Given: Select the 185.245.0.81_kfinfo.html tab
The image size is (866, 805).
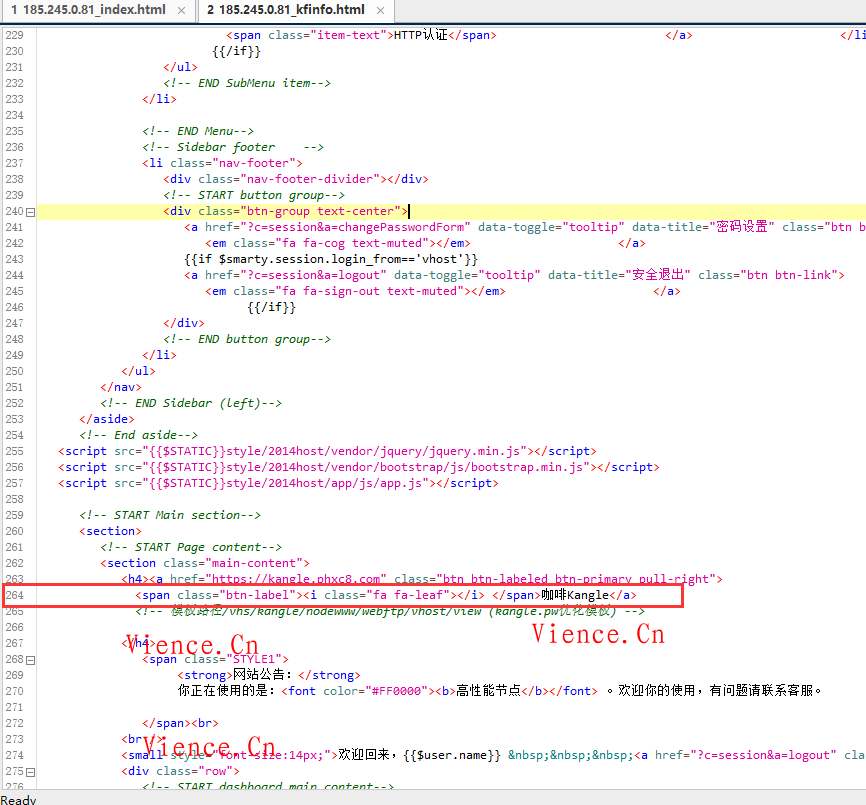Looking at the screenshot, I should [285, 10].
